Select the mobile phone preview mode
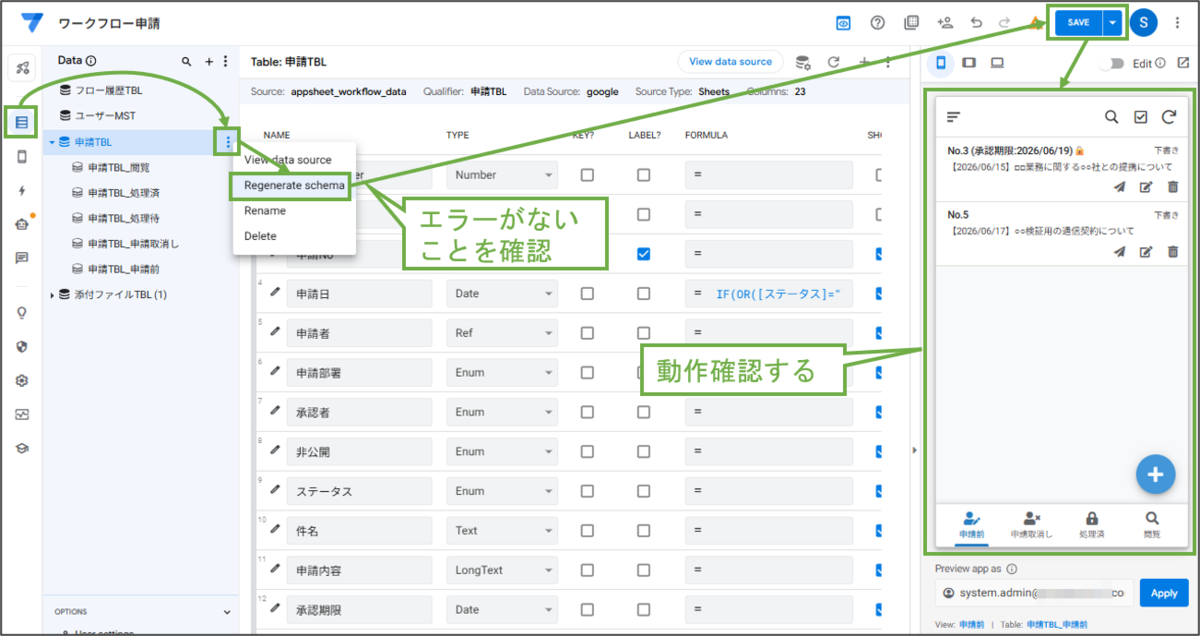Viewport: 1200px width, 636px height. click(x=941, y=63)
